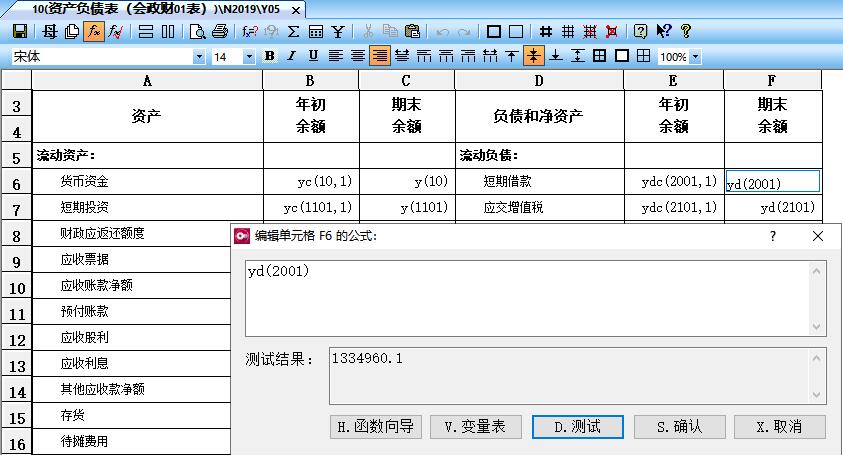This screenshot has width=843, height=455.
Task: Open the font size 14 dropdown
Action: pos(249,57)
